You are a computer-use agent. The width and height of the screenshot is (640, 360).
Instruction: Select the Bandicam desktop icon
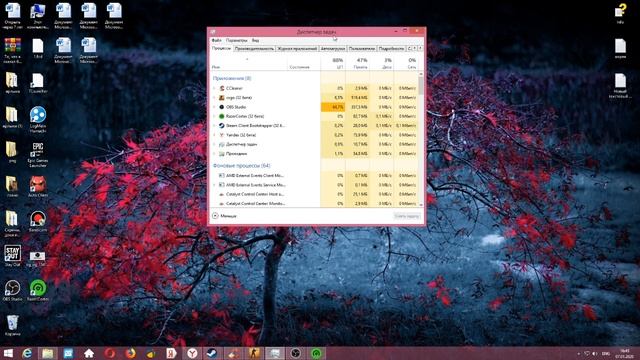point(38,221)
